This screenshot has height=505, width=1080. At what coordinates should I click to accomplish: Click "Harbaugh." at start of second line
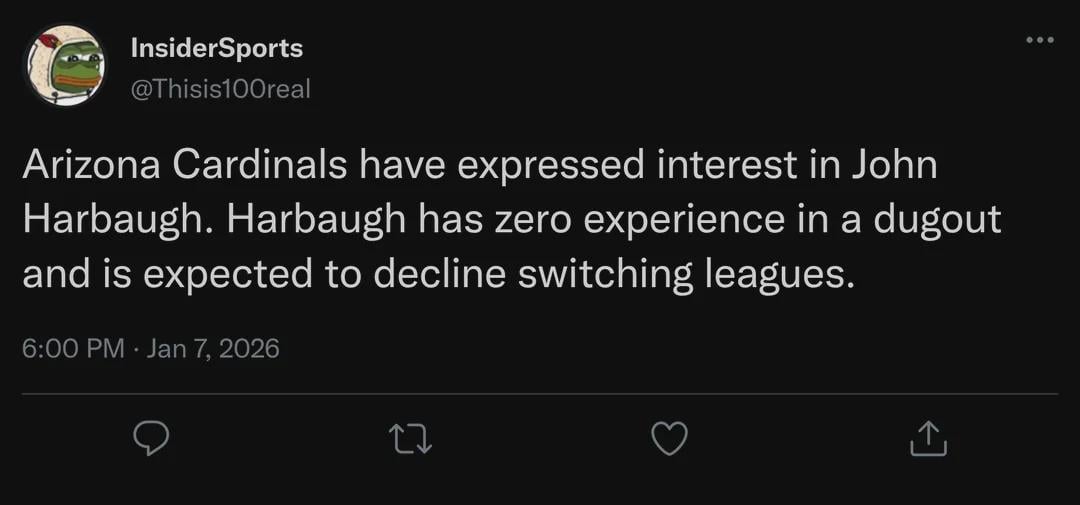[116, 220]
